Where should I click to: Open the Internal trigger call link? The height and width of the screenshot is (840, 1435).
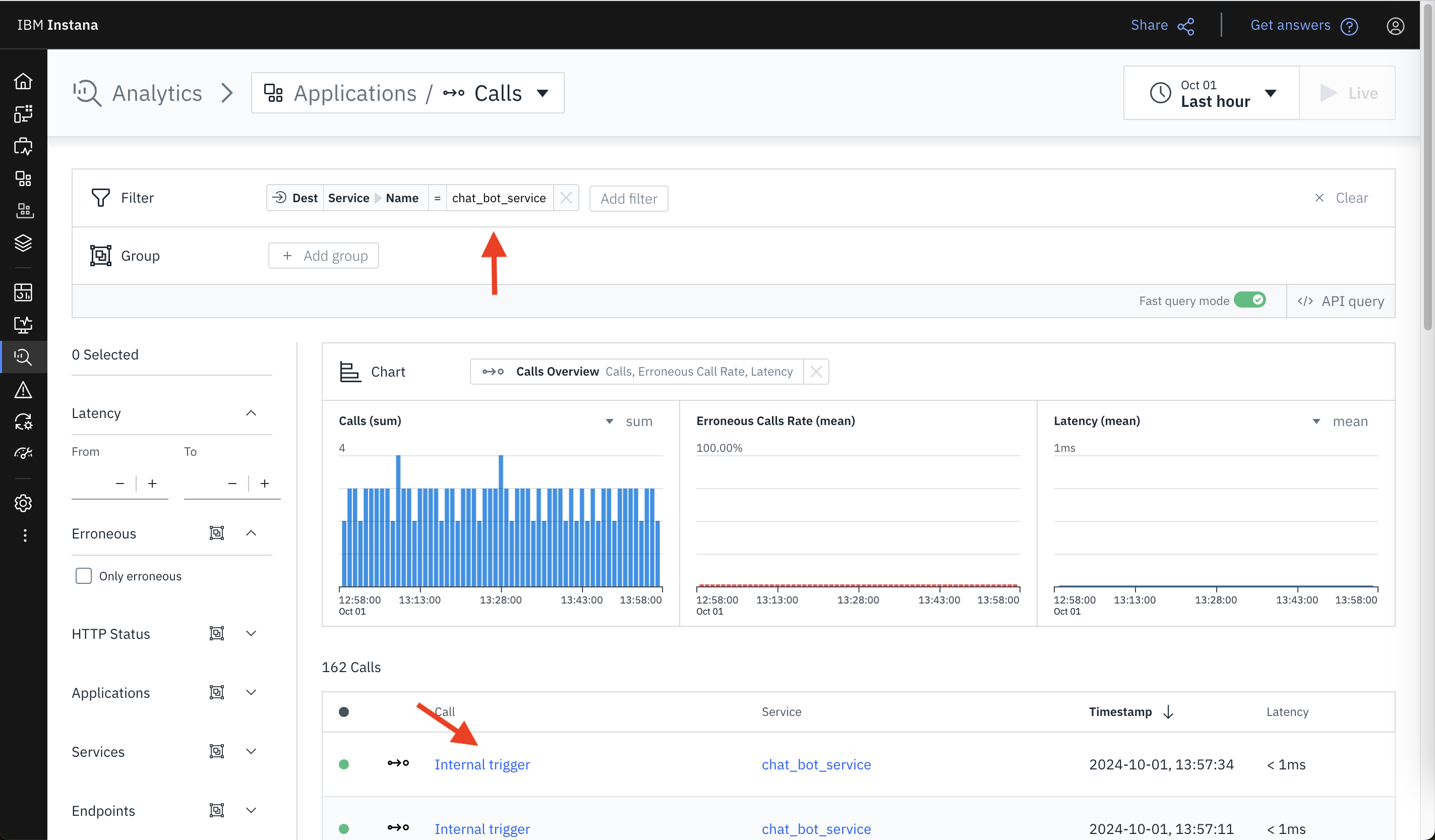coord(482,764)
